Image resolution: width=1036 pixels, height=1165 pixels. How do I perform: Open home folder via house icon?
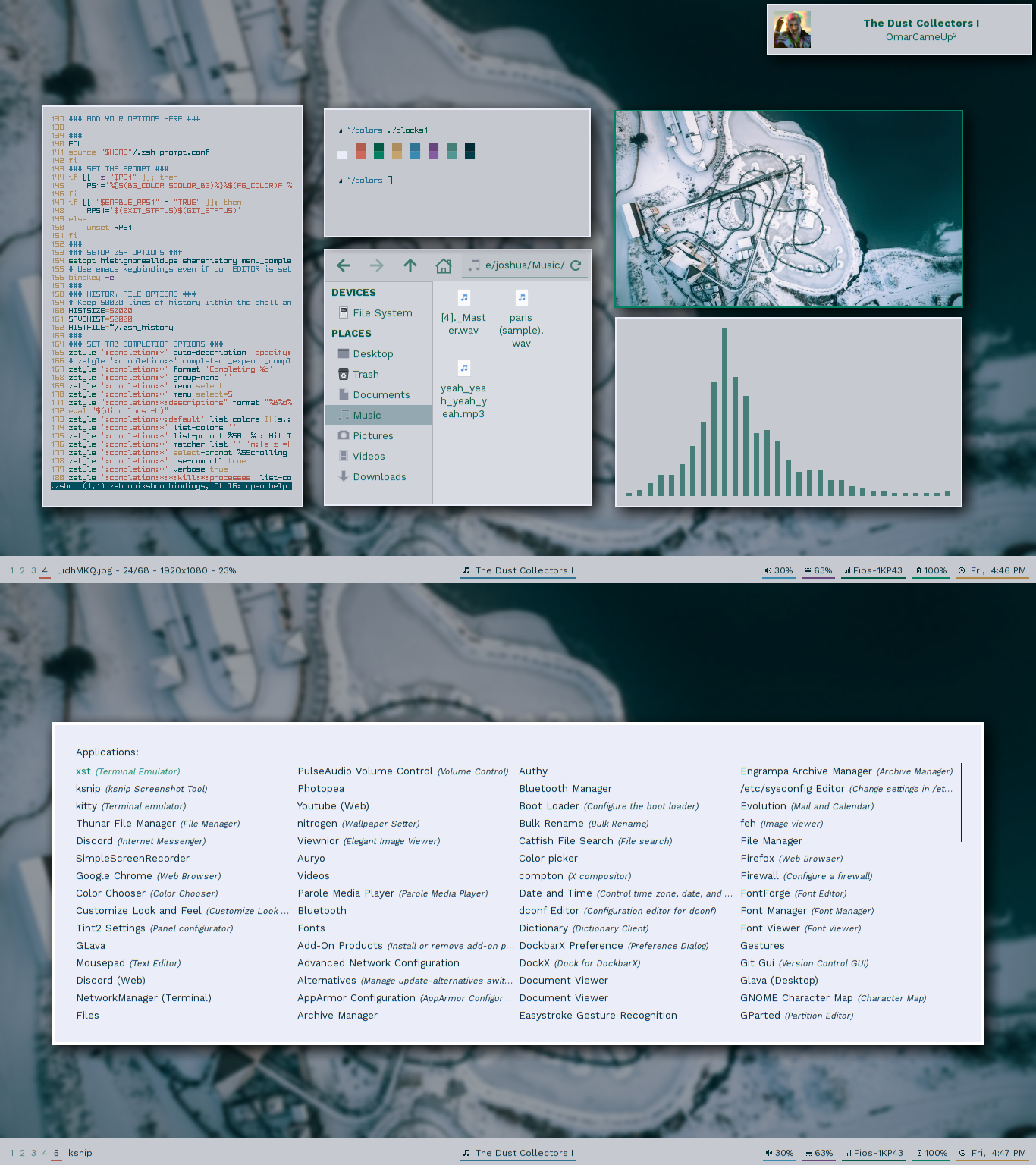[444, 265]
